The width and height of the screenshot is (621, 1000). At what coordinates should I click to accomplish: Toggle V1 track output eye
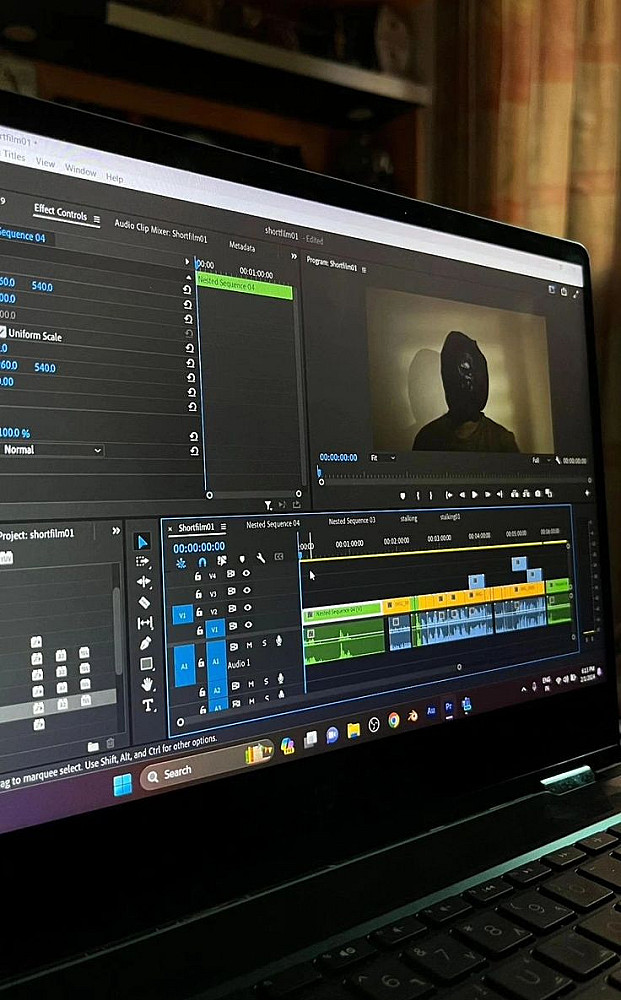click(249, 624)
